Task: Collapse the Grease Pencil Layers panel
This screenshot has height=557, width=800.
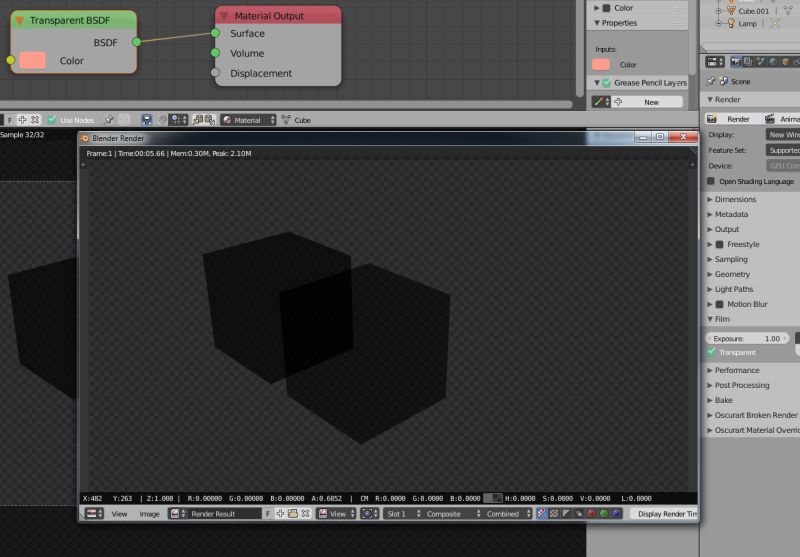Action: pos(596,83)
